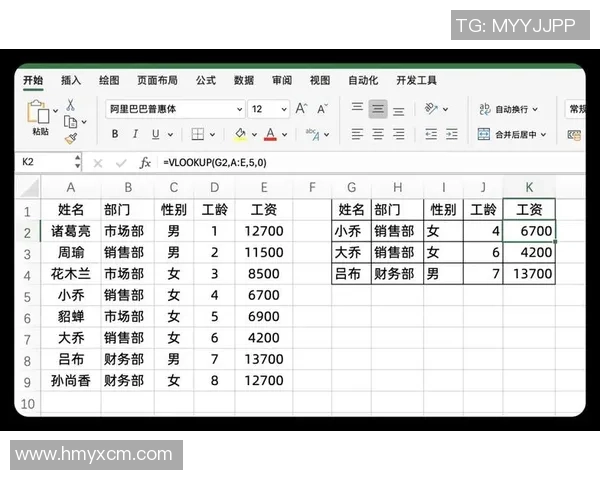Viewport: 600px width, 480px height.
Task: Click the select-all corner triangle
Action: point(29,188)
